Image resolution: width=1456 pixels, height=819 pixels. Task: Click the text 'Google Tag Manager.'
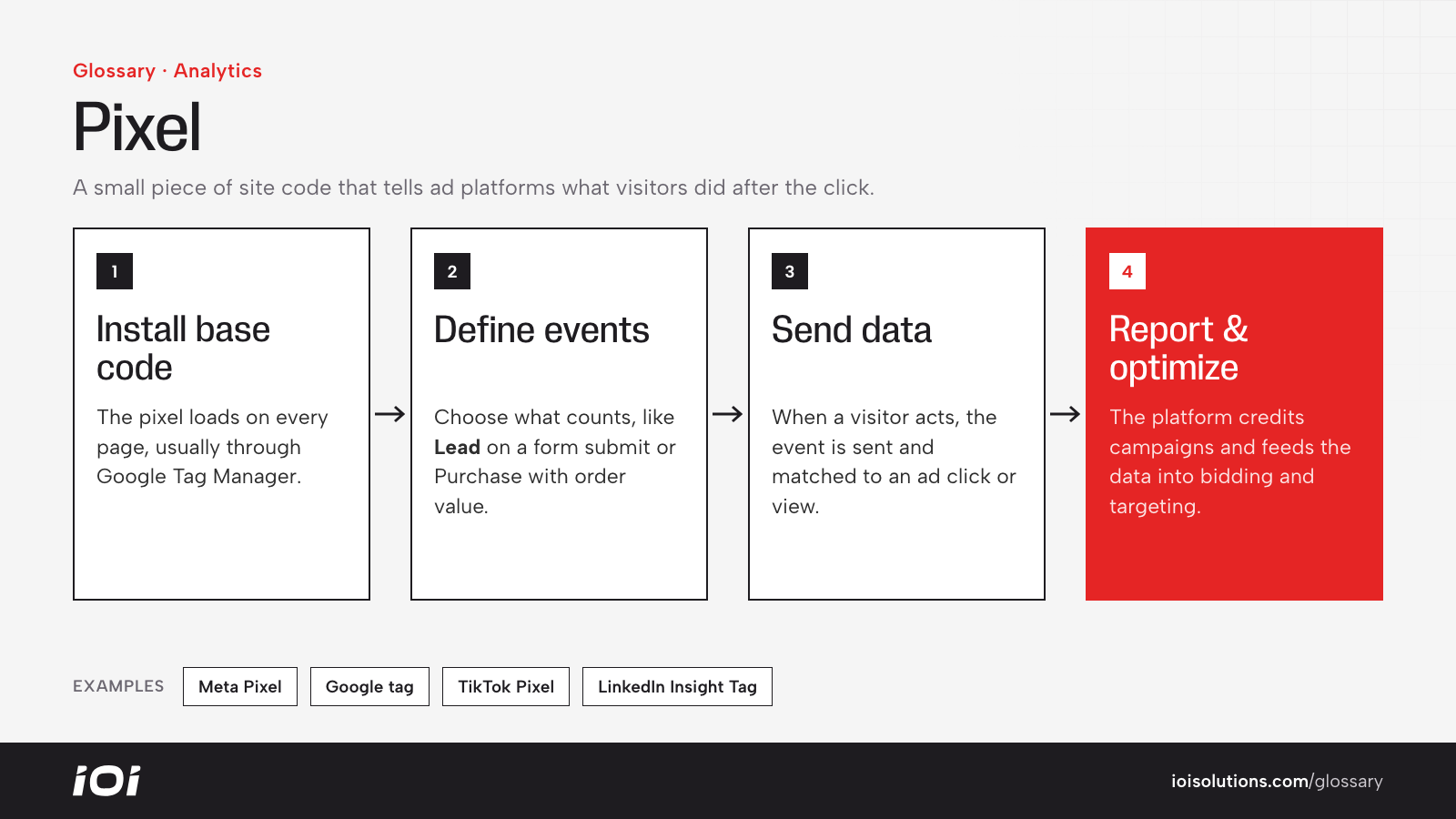(198, 477)
